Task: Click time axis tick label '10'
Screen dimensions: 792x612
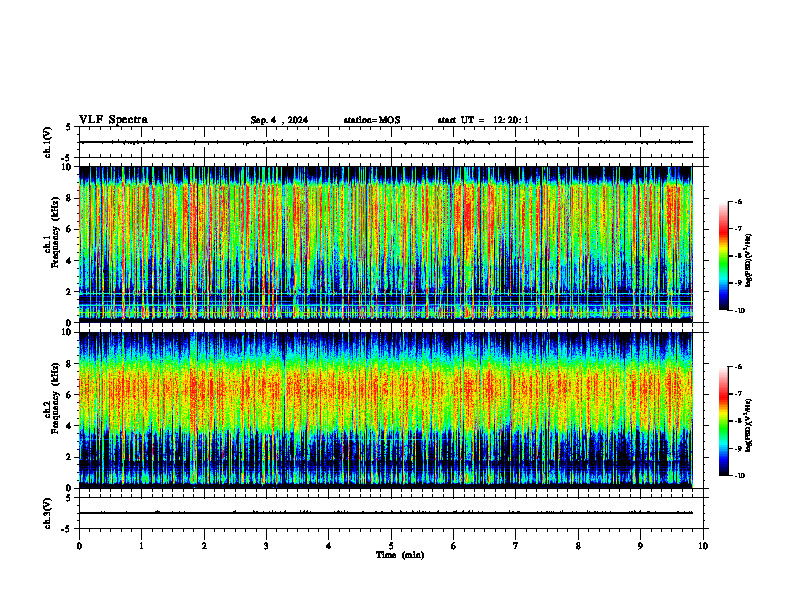Action: (x=703, y=546)
